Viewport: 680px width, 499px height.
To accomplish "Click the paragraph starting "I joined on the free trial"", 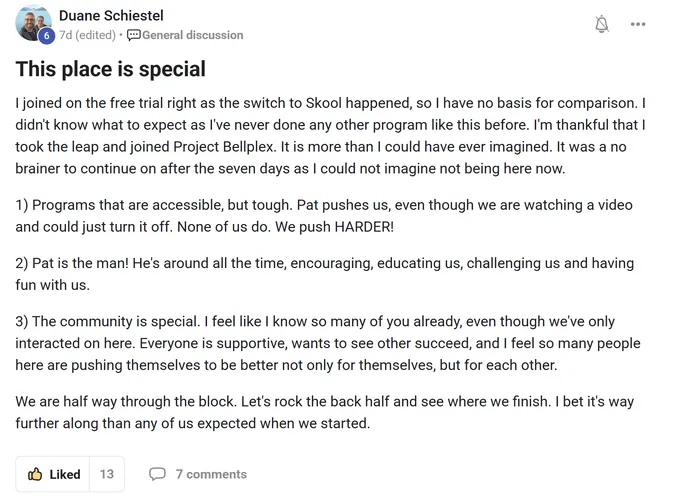I will click(330, 136).
